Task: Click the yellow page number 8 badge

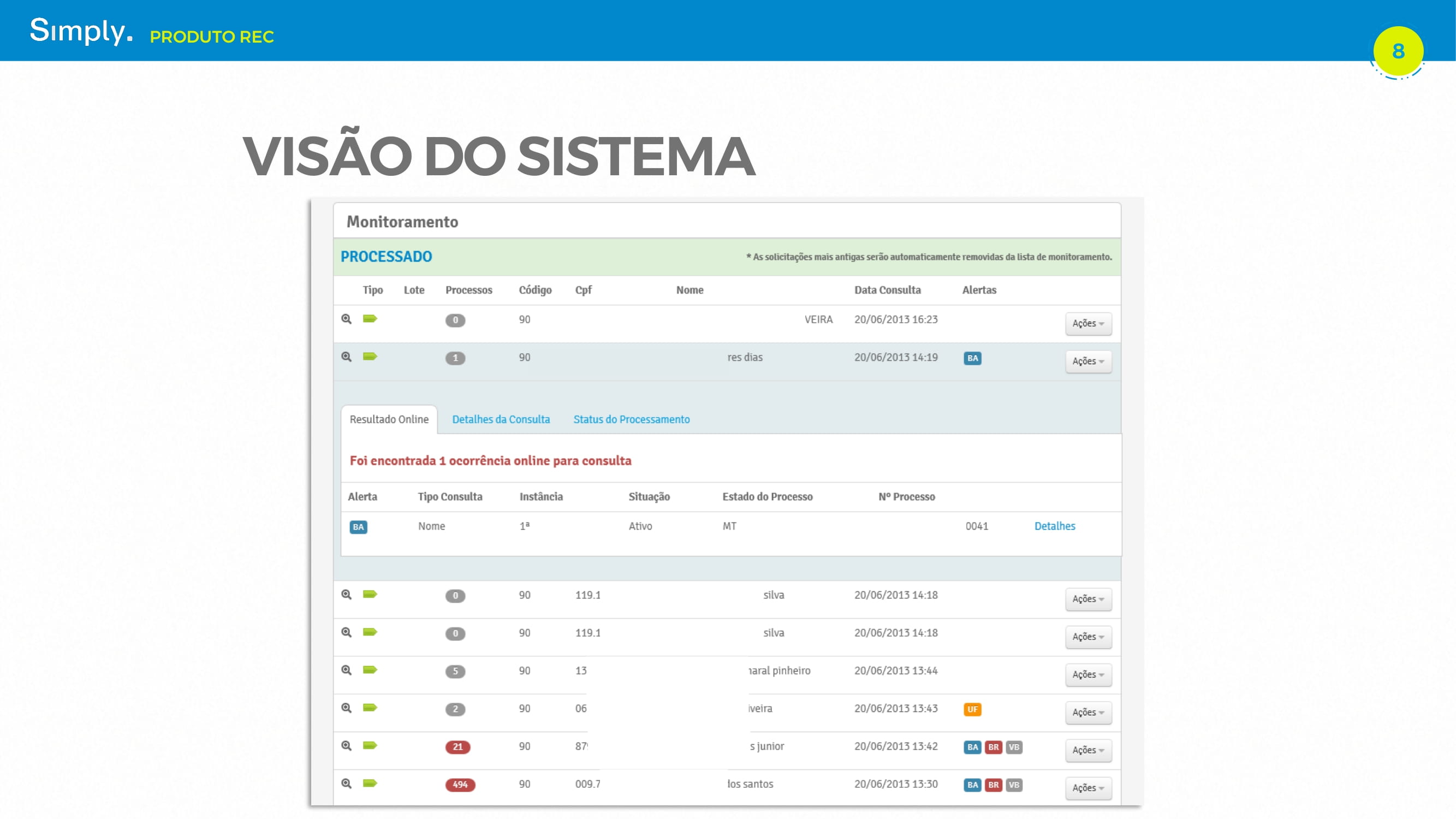Action: (x=1398, y=51)
